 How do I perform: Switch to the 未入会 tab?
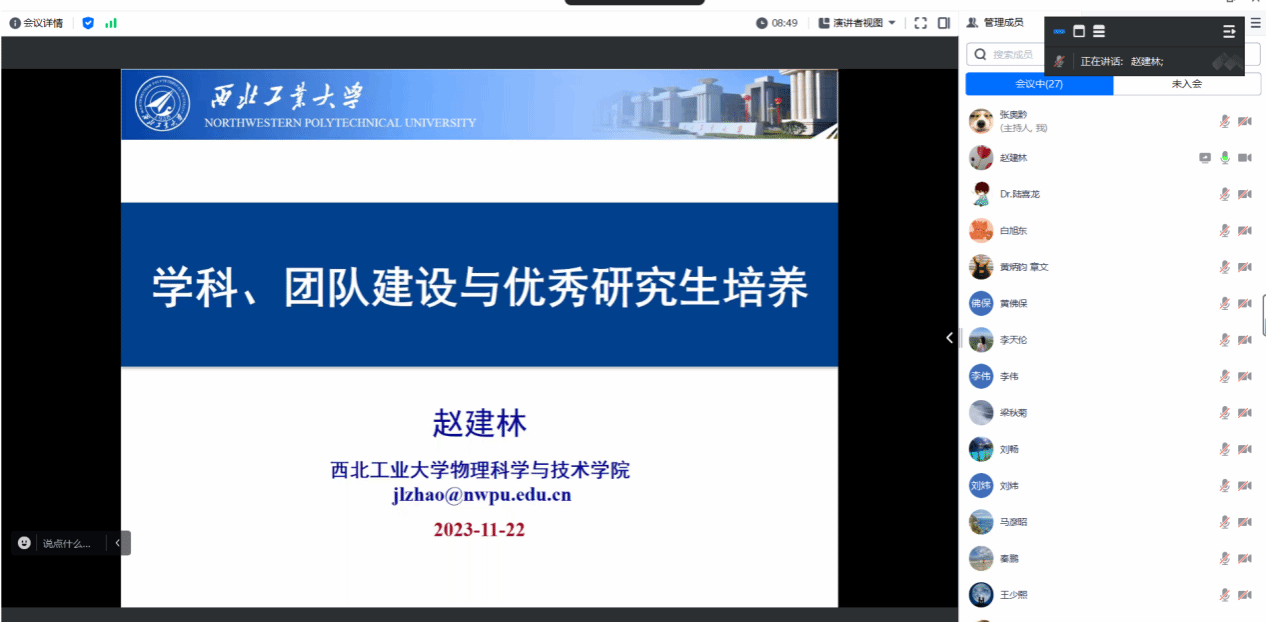coord(1187,85)
